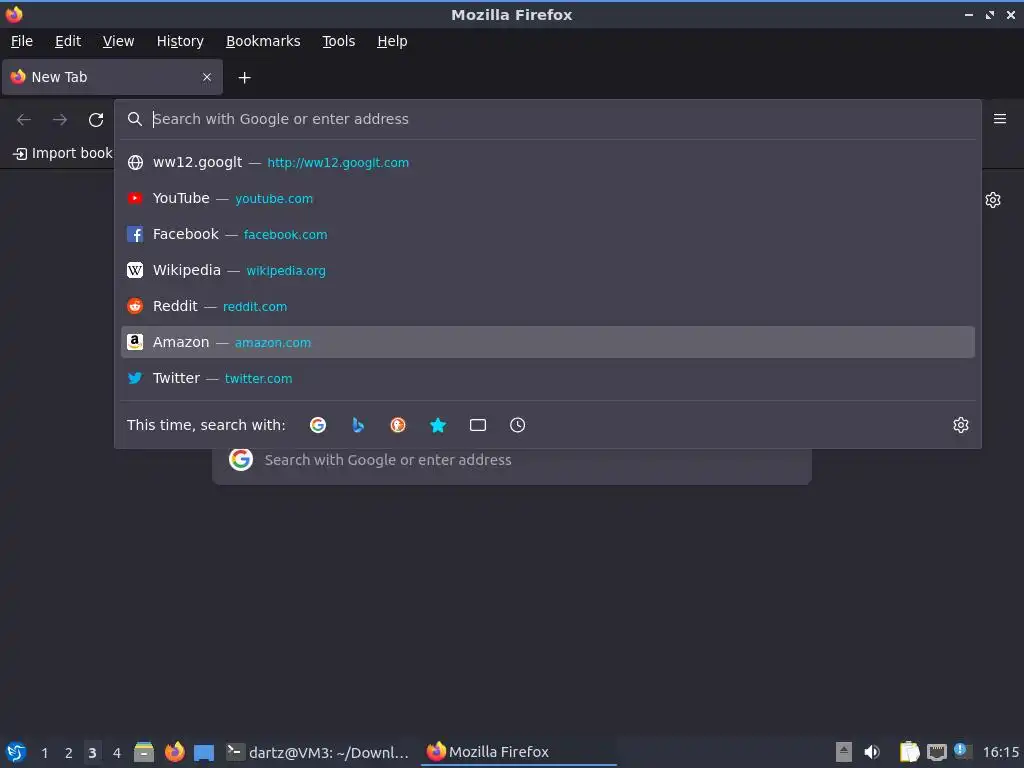Open the volume control in tray

point(872,752)
